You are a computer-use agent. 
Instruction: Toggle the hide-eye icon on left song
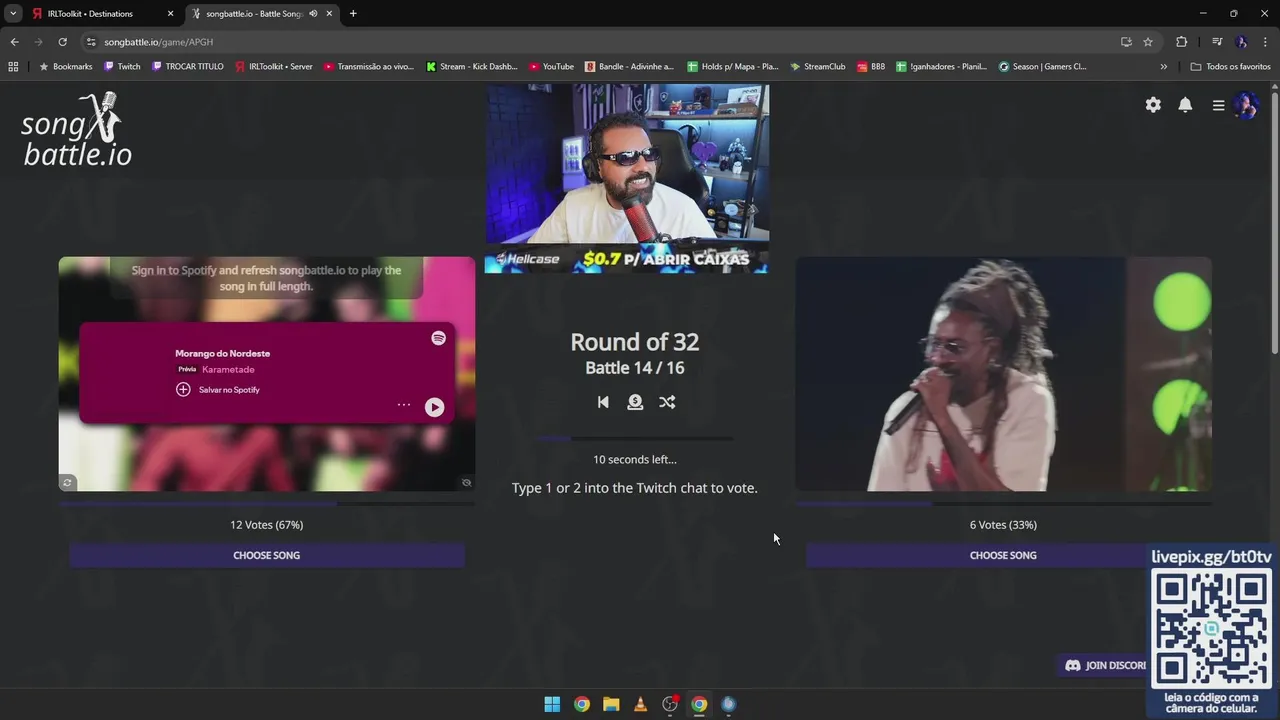coord(466,483)
